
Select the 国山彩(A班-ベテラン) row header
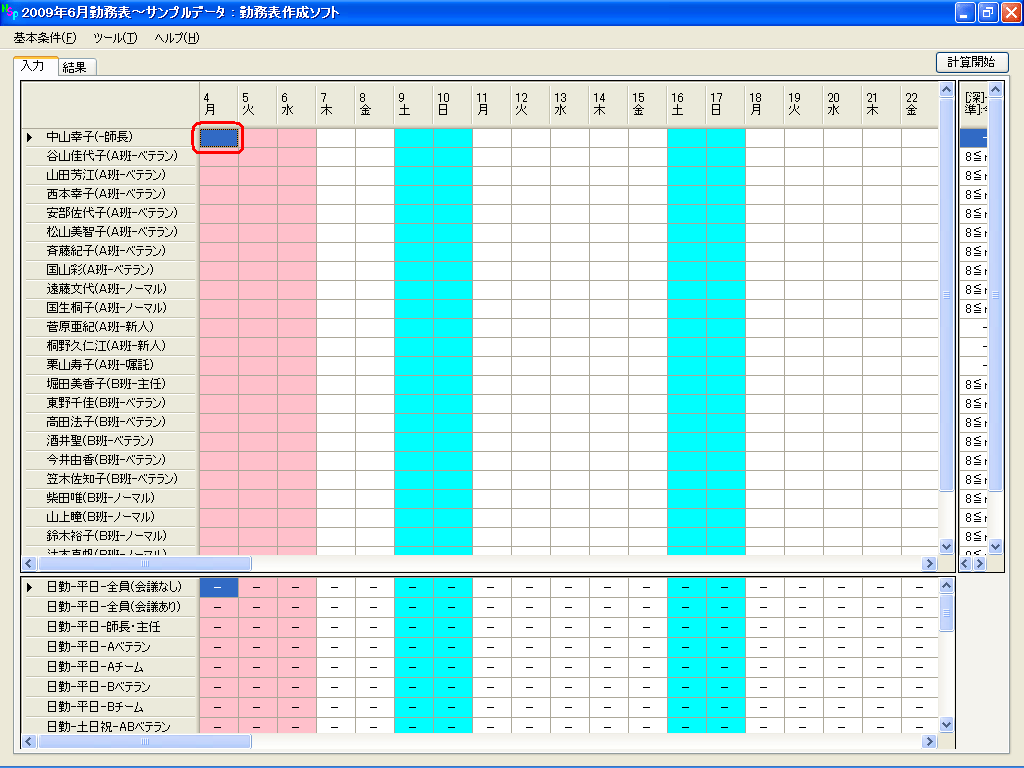(x=110, y=270)
